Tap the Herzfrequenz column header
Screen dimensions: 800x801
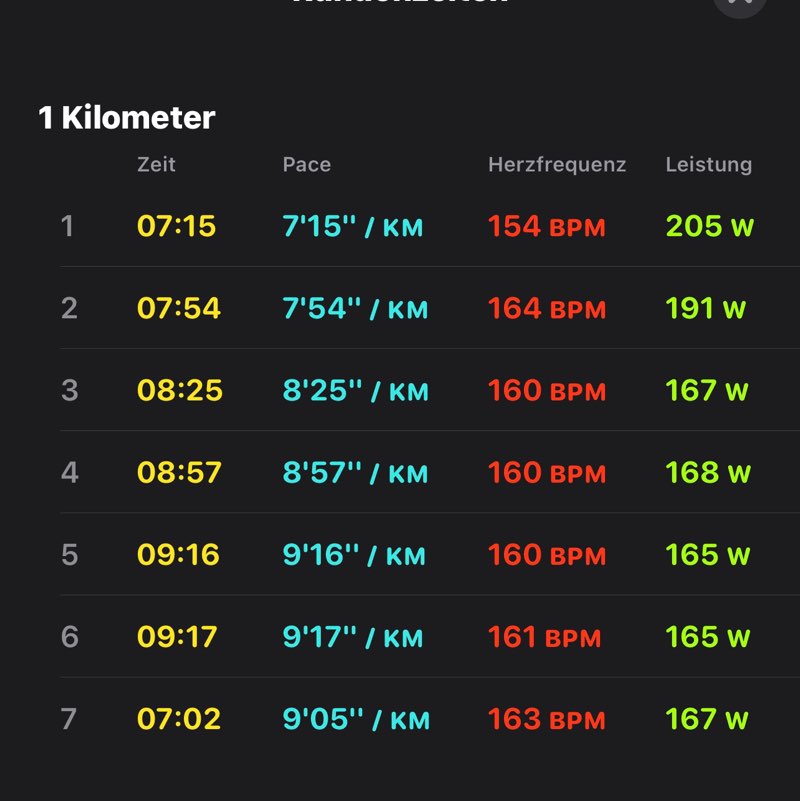557,164
